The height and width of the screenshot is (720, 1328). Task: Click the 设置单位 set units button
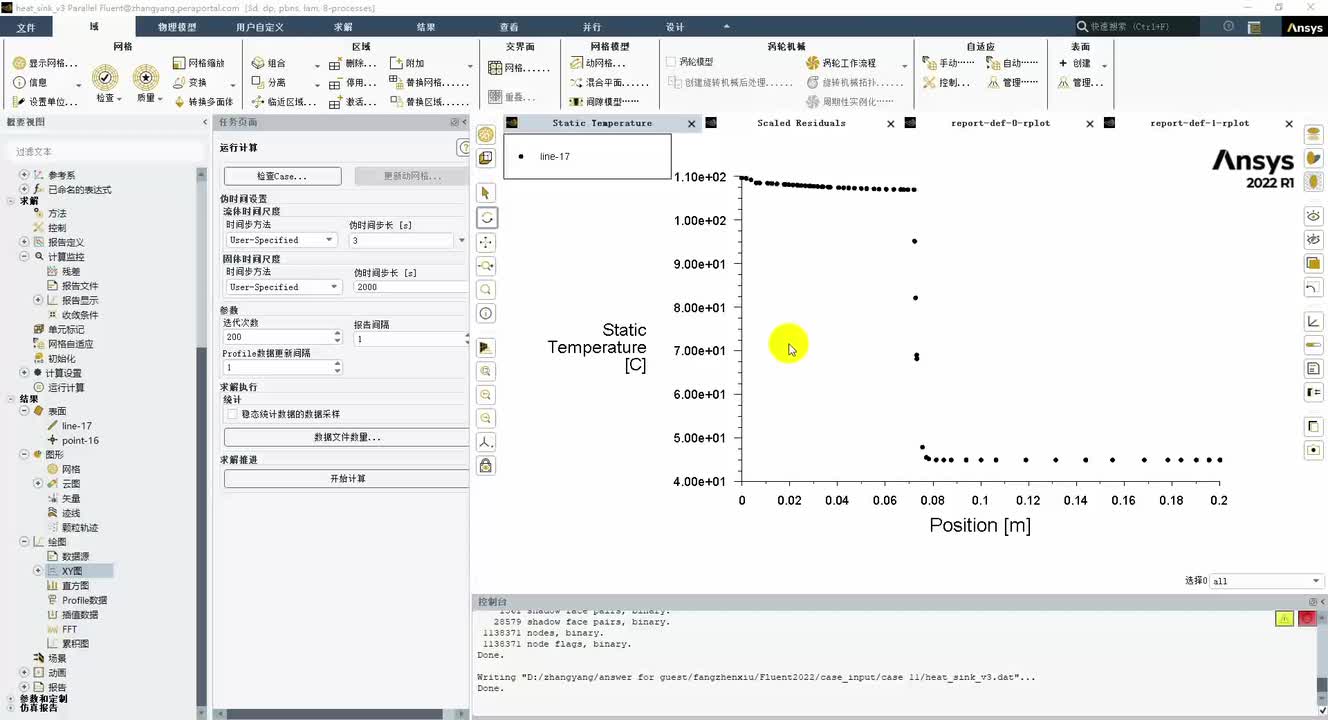pyautogui.click(x=45, y=101)
